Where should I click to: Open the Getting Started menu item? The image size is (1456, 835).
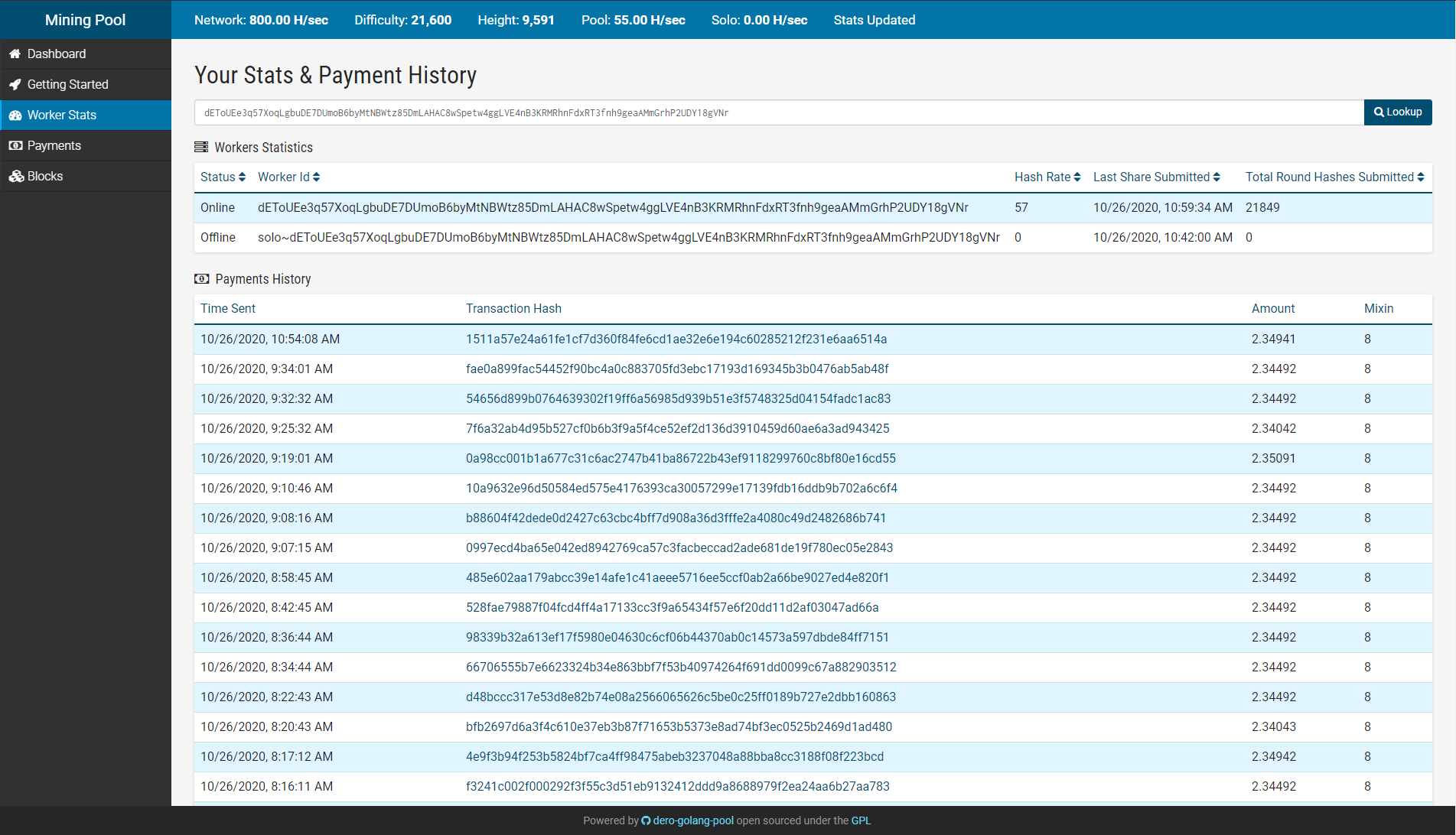tap(86, 84)
